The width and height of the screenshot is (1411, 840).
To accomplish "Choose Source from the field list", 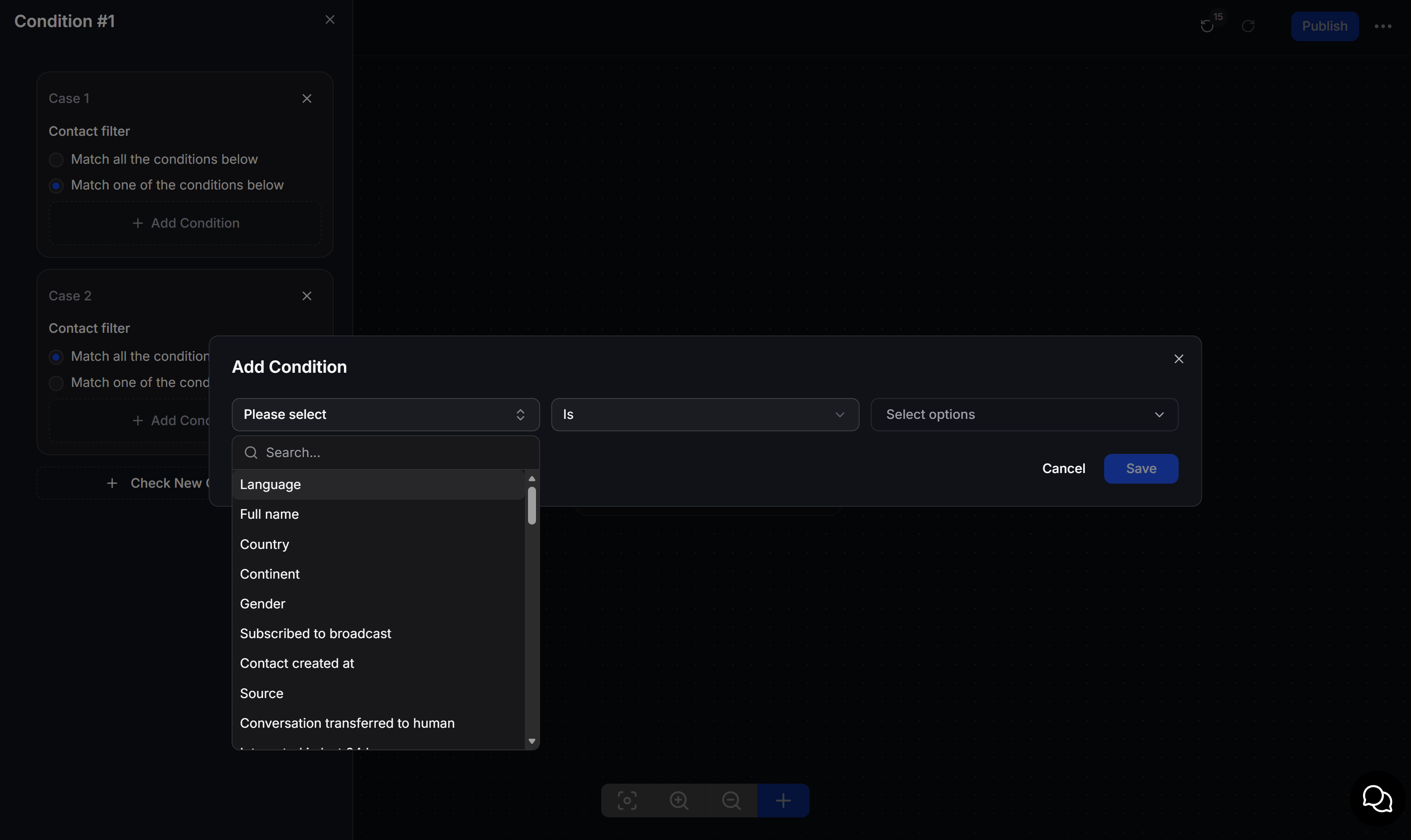I will [x=378, y=694].
